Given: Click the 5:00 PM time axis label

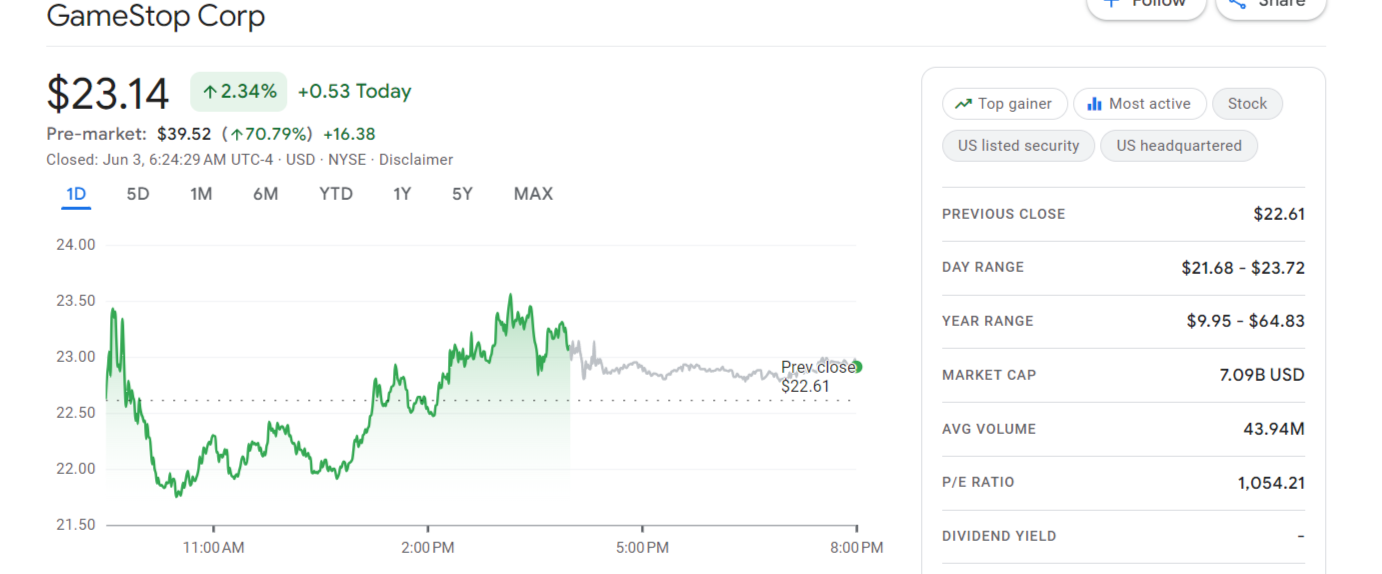Looking at the screenshot, I should tap(642, 548).
